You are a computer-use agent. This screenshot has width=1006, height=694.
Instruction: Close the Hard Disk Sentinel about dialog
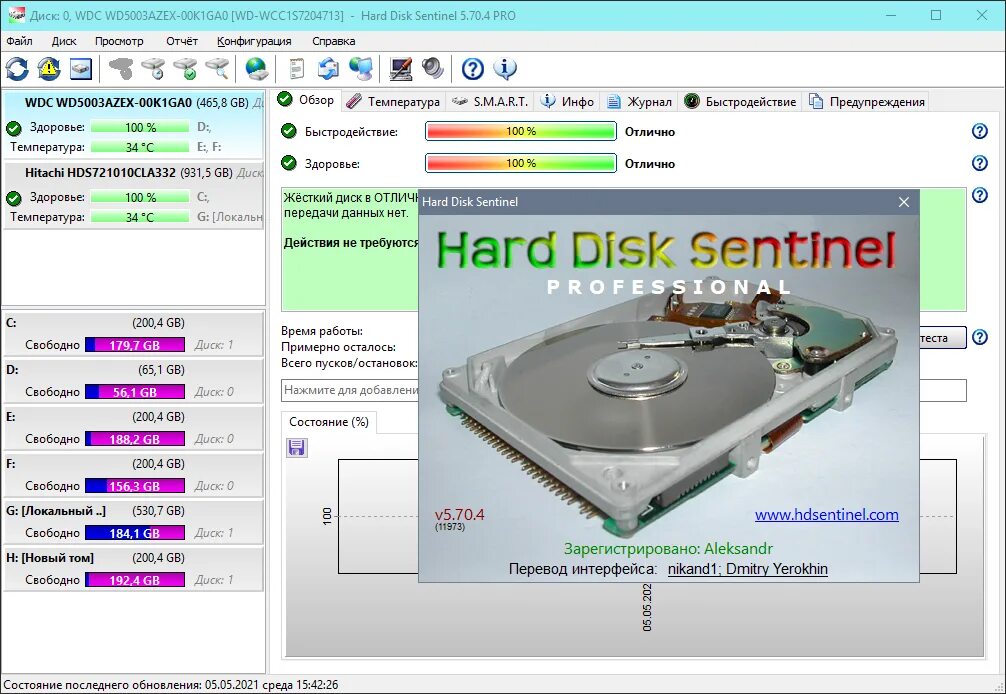[904, 202]
